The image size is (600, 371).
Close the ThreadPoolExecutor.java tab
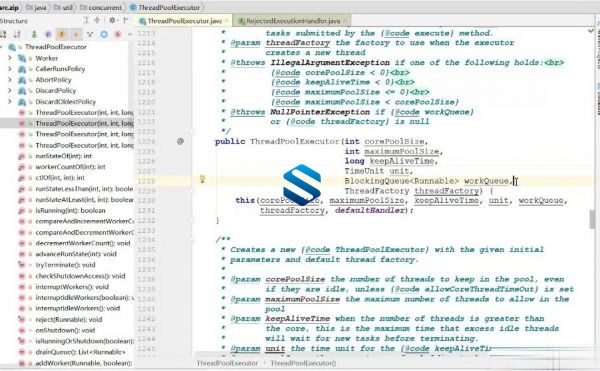pyautogui.click(x=227, y=21)
